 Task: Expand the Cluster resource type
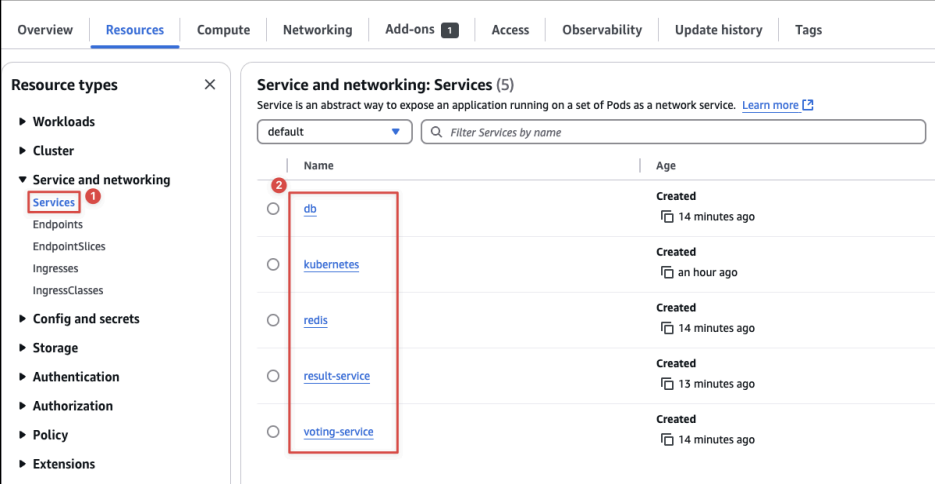pyautogui.click(x=23, y=151)
